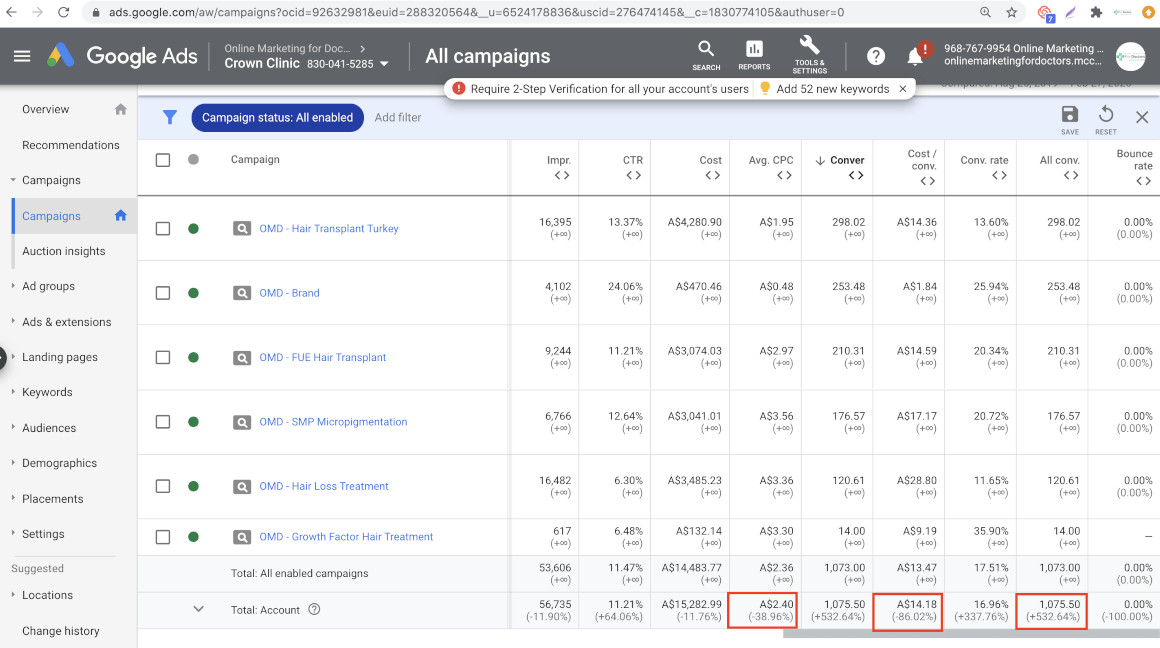Check OMD - Hair Loss Treatment checkbox

(163, 486)
